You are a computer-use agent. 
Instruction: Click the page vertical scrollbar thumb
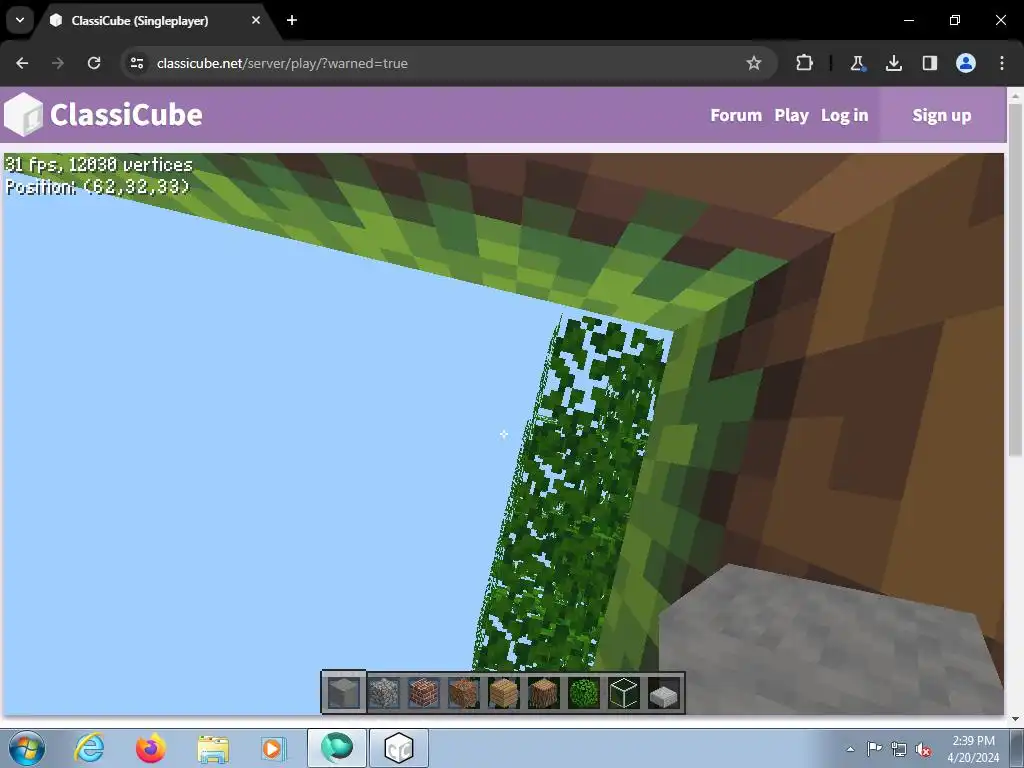coord(1014,280)
